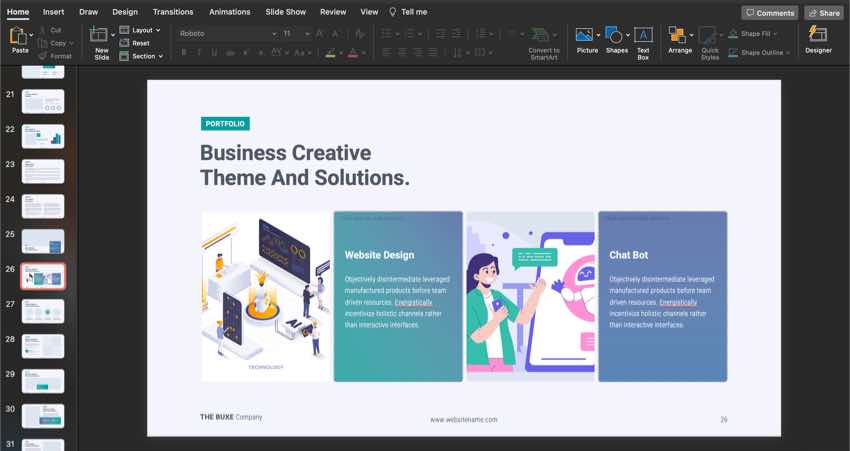Click the PORTFOLIO label on slide
This screenshot has width=850, height=451.
pyautogui.click(x=225, y=124)
